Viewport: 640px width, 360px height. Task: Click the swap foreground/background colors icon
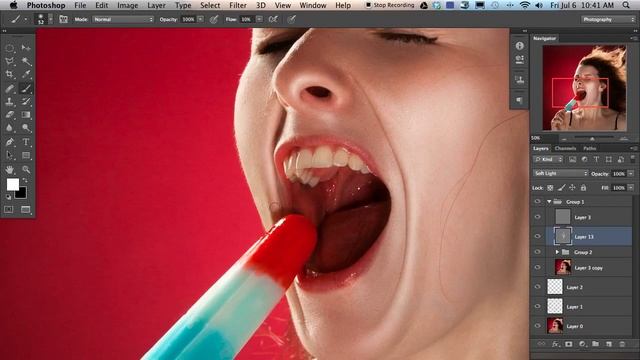25,180
